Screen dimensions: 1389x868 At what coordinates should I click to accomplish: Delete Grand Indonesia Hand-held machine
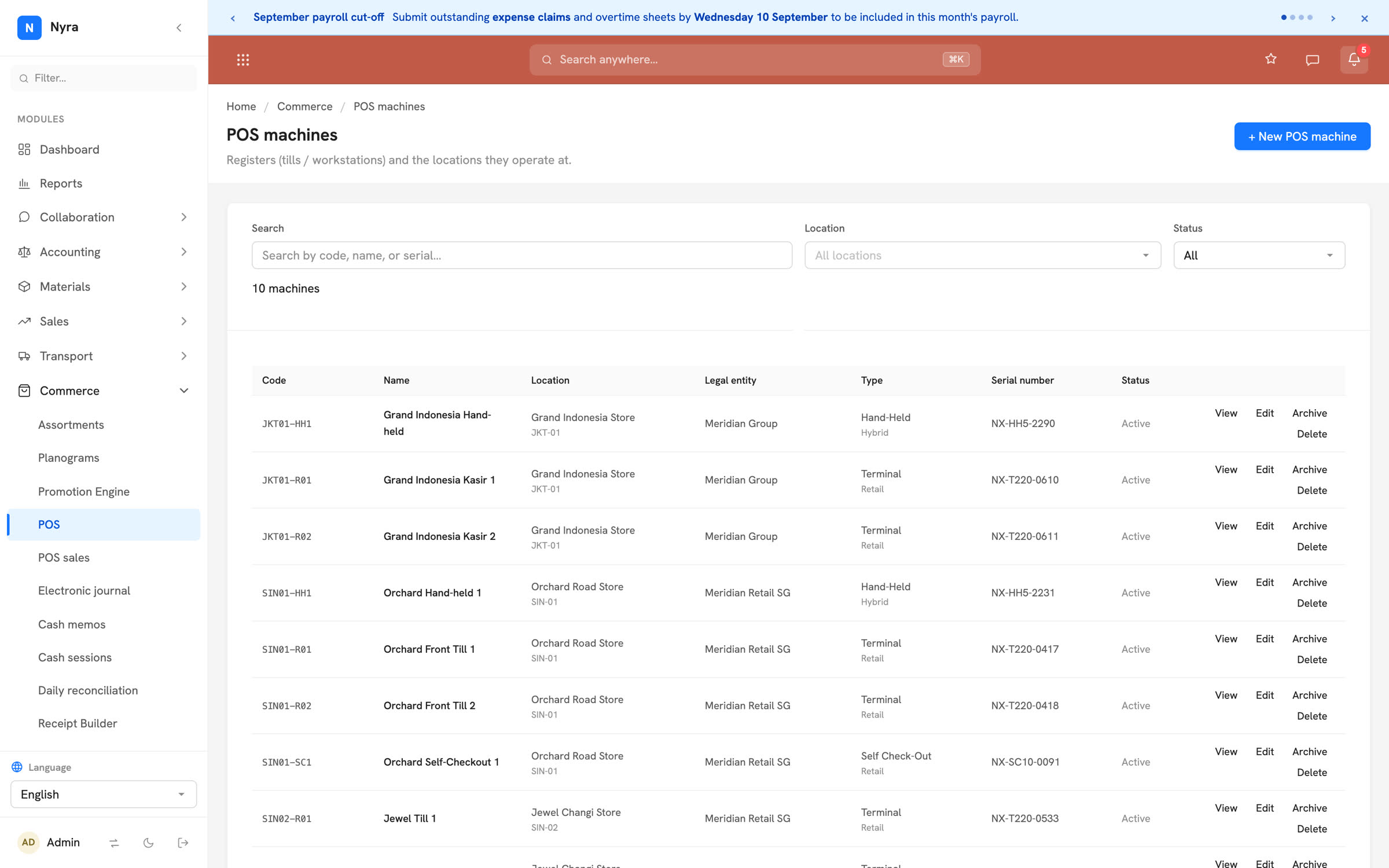click(x=1311, y=434)
